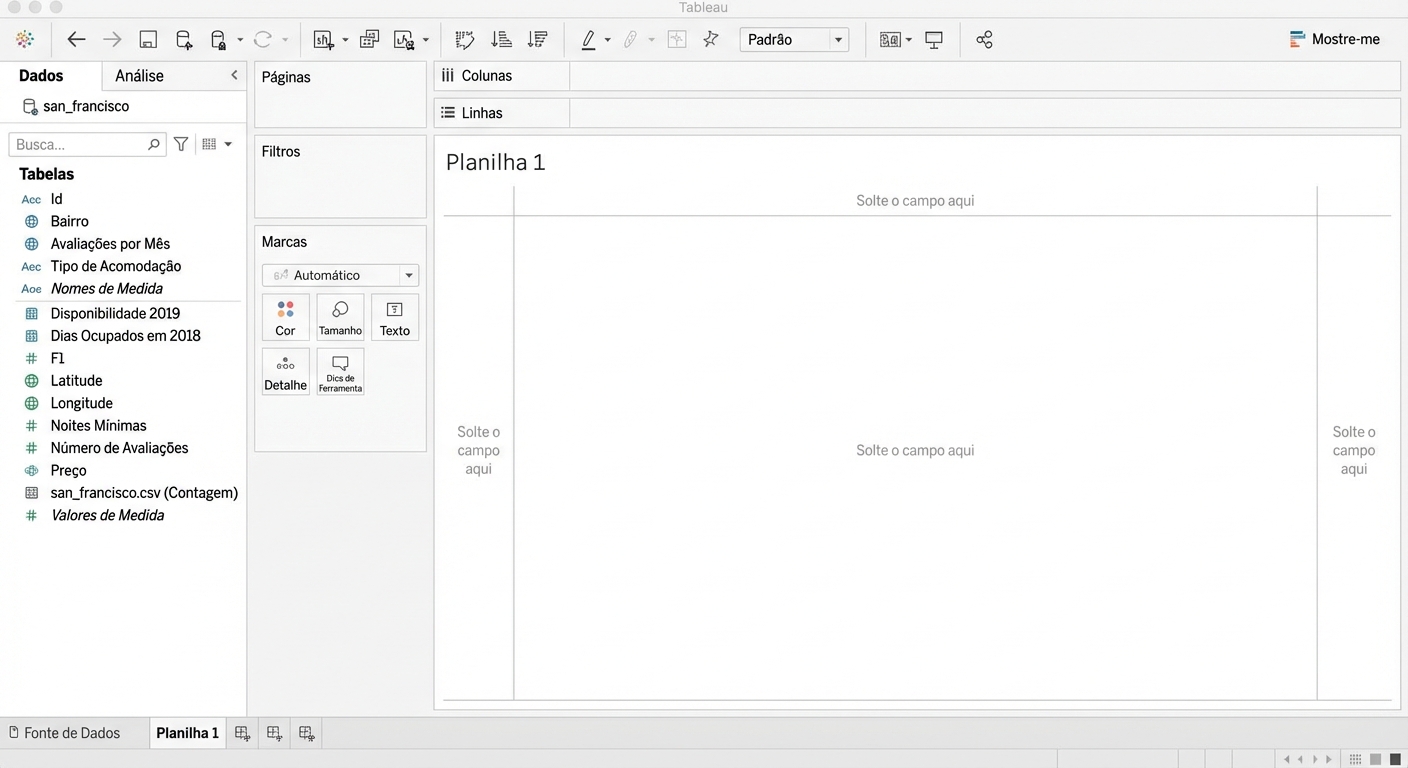1408x768 pixels.
Task: Click the Share toolbar icon
Action: click(x=984, y=39)
